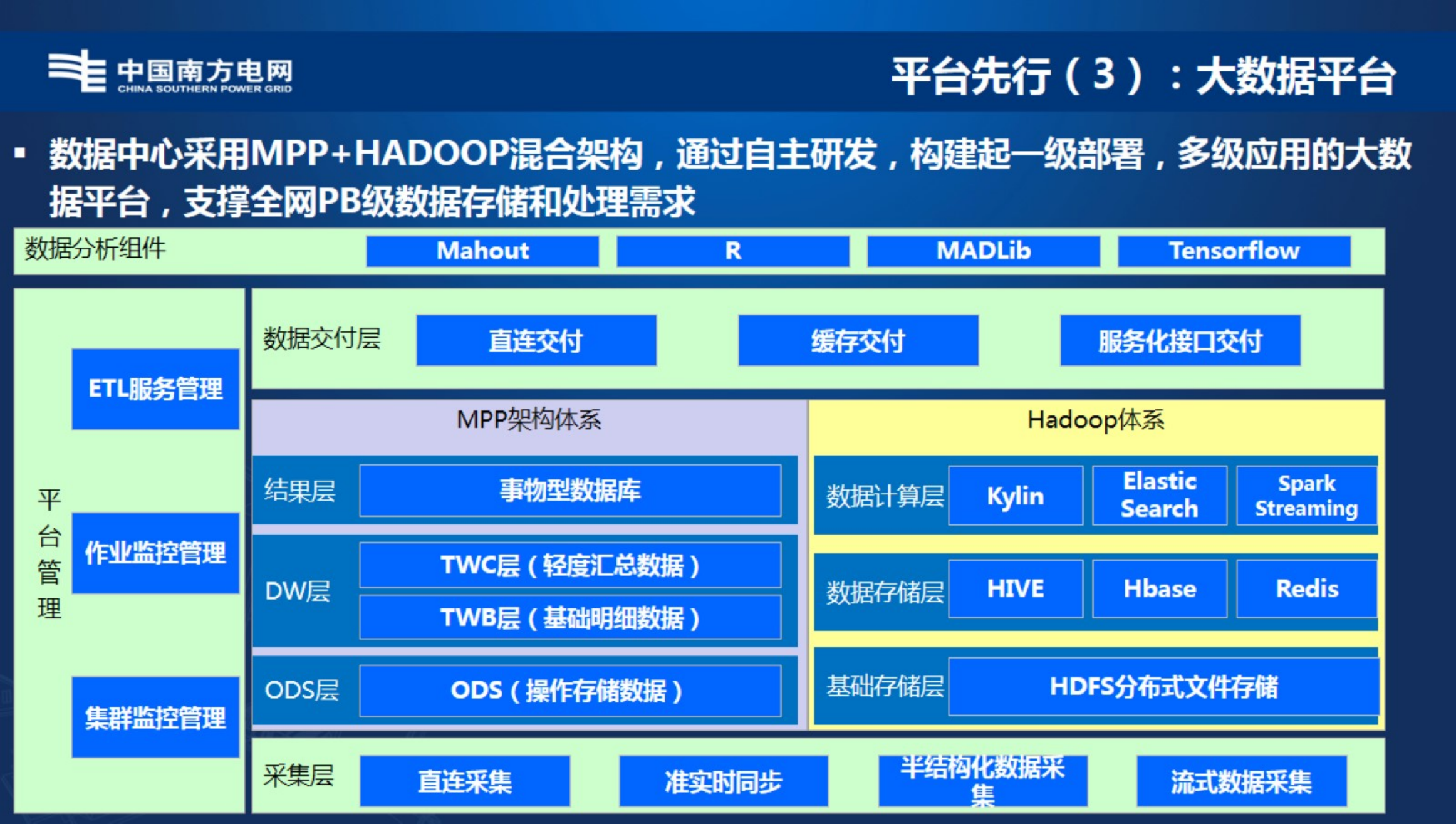Click the Kylin compute block
This screenshot has height=824, width=1456.
click(x=1015, y=496)
